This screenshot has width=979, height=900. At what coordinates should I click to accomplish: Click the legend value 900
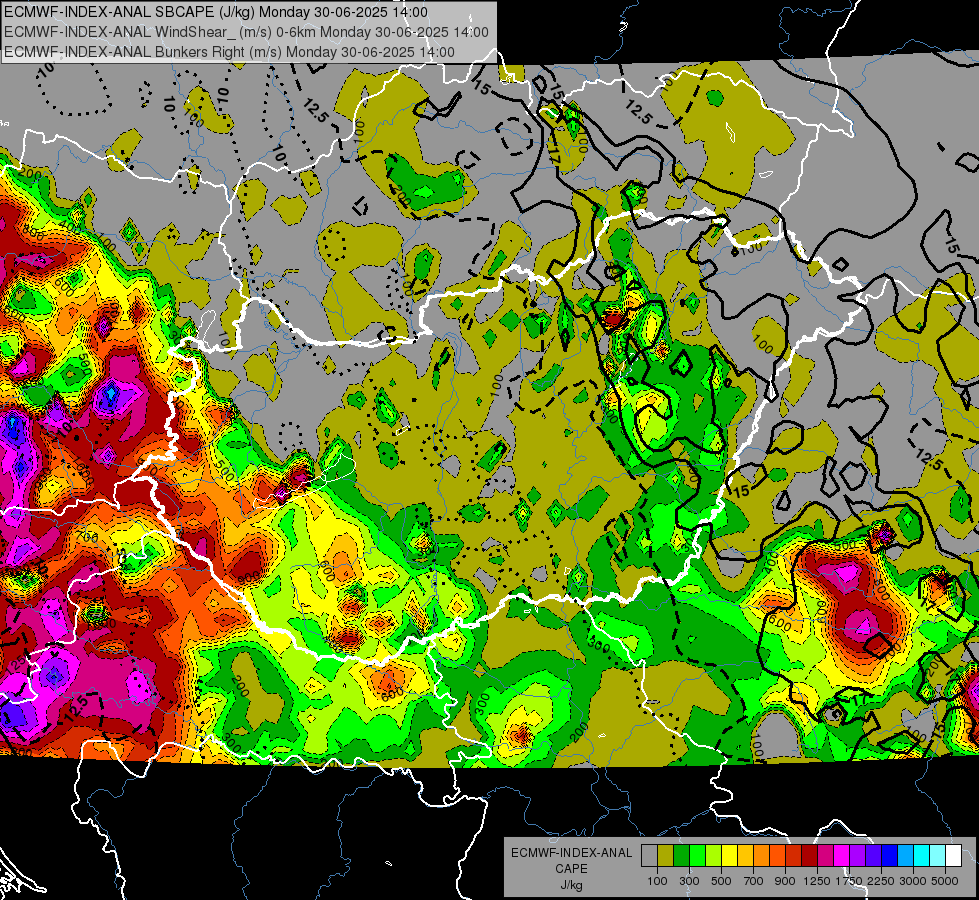coord(785,881)
